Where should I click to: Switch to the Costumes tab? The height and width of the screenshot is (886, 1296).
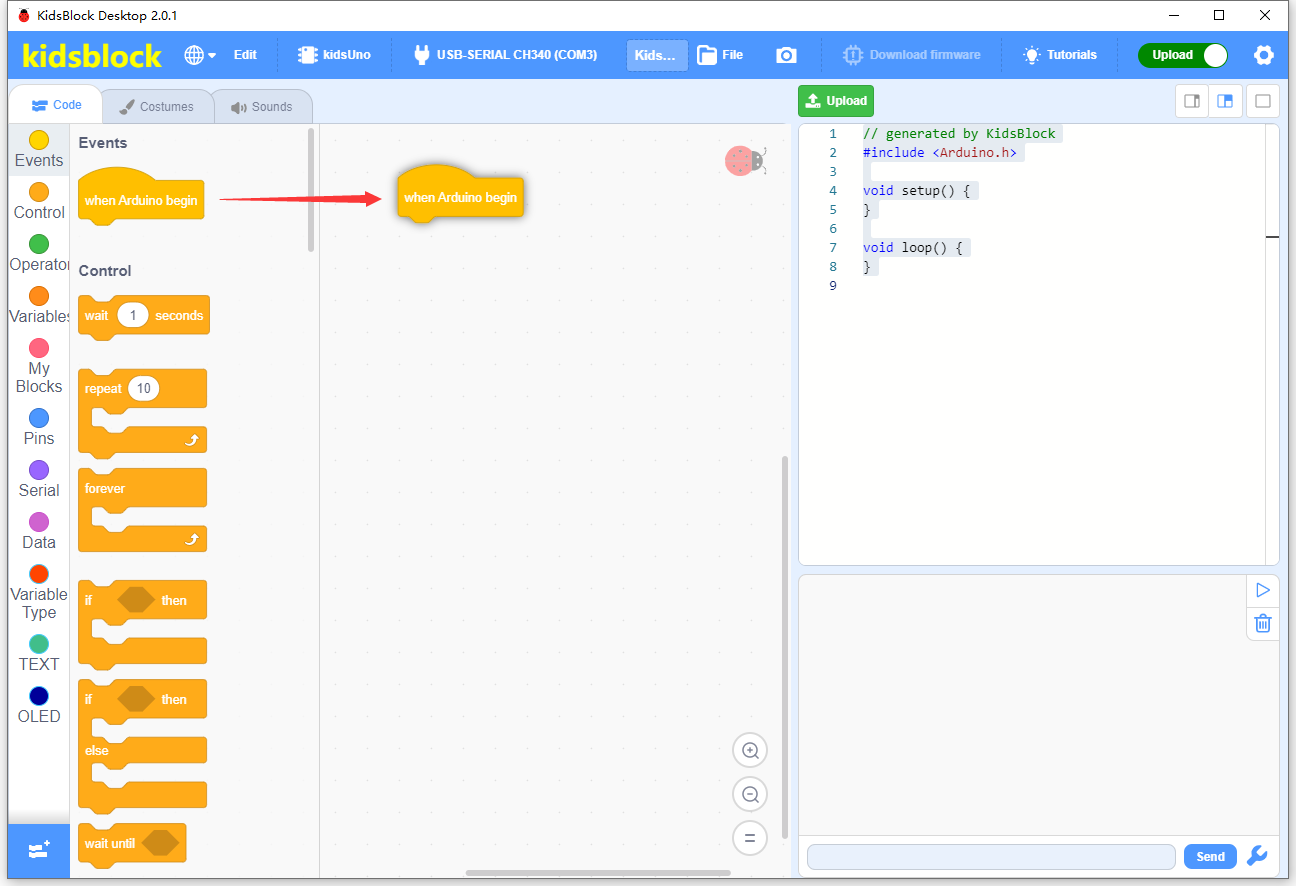(157, 107)
